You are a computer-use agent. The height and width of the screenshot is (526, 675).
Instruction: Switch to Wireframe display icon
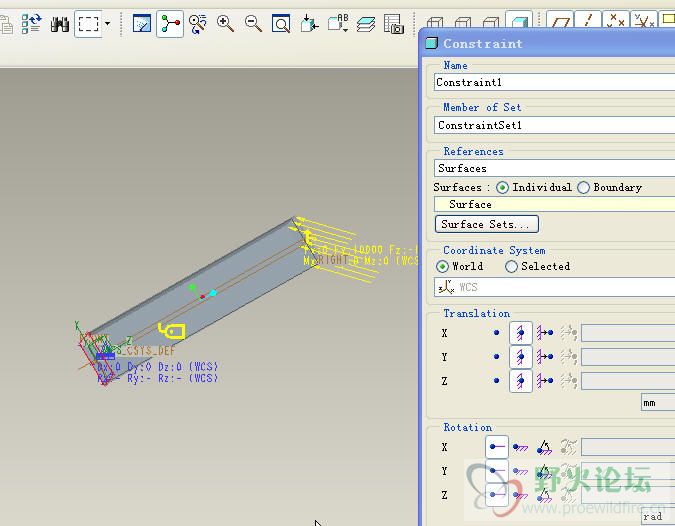pyautogui.click(x=435, y=22)
